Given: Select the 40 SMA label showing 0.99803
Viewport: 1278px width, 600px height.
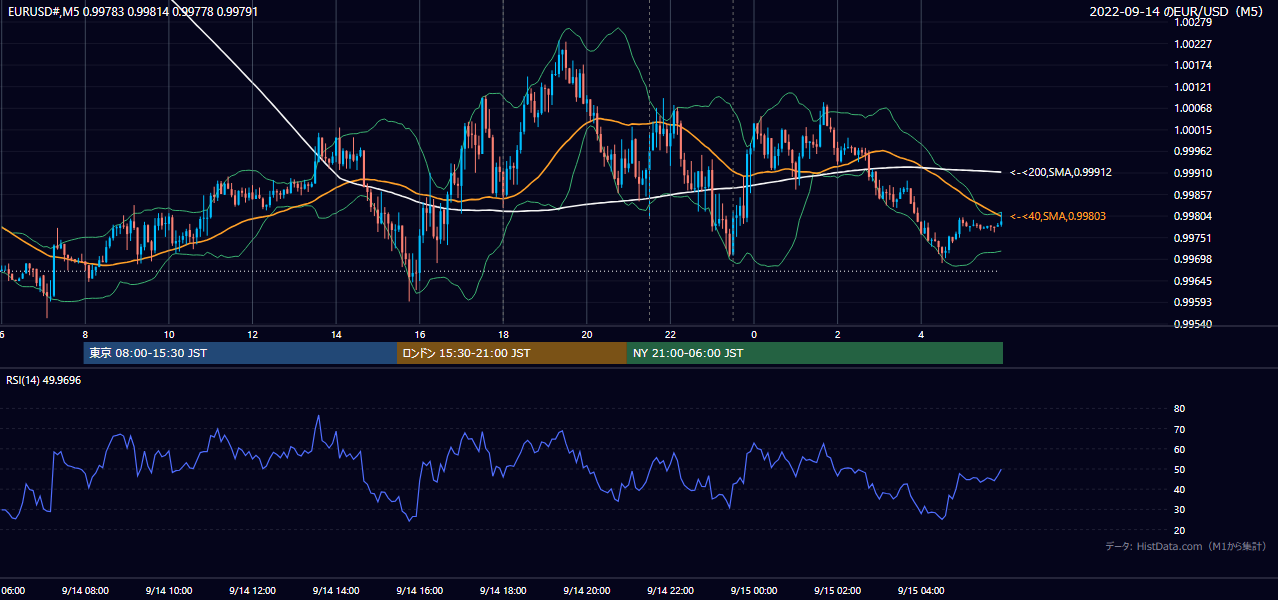Looking at the screenshot, I should pyautogui.click(x=1058, y=216).
